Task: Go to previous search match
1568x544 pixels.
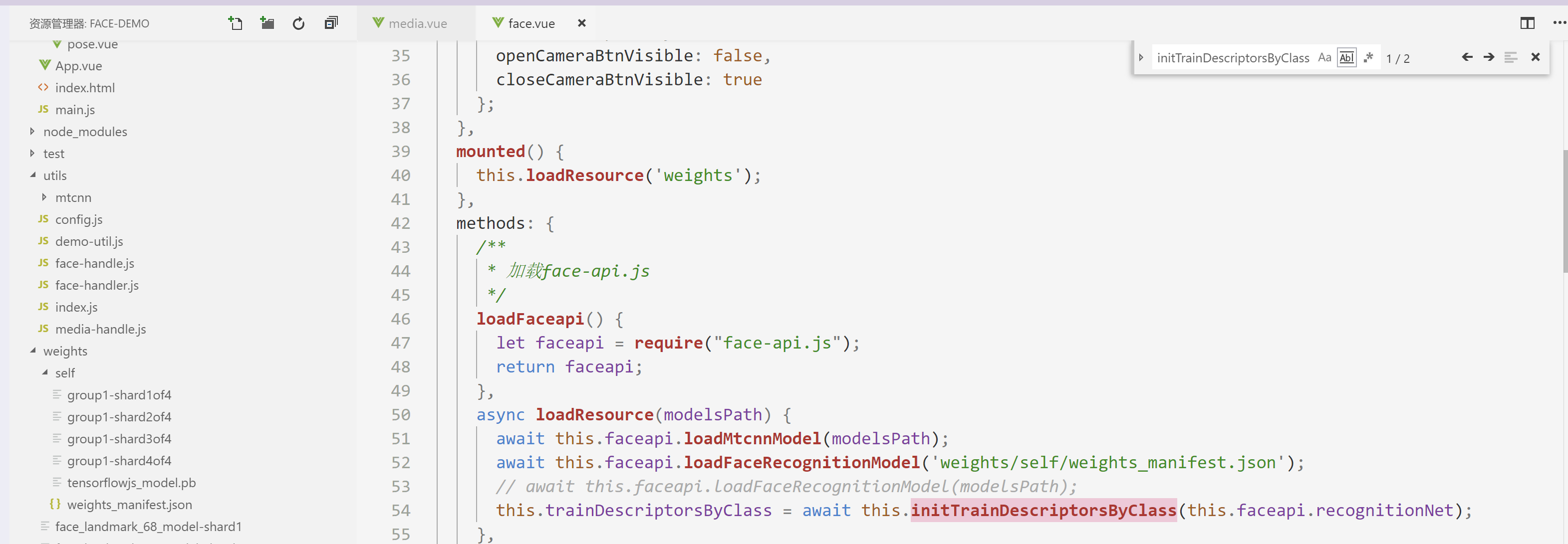Action: [x=1467, y=56]
